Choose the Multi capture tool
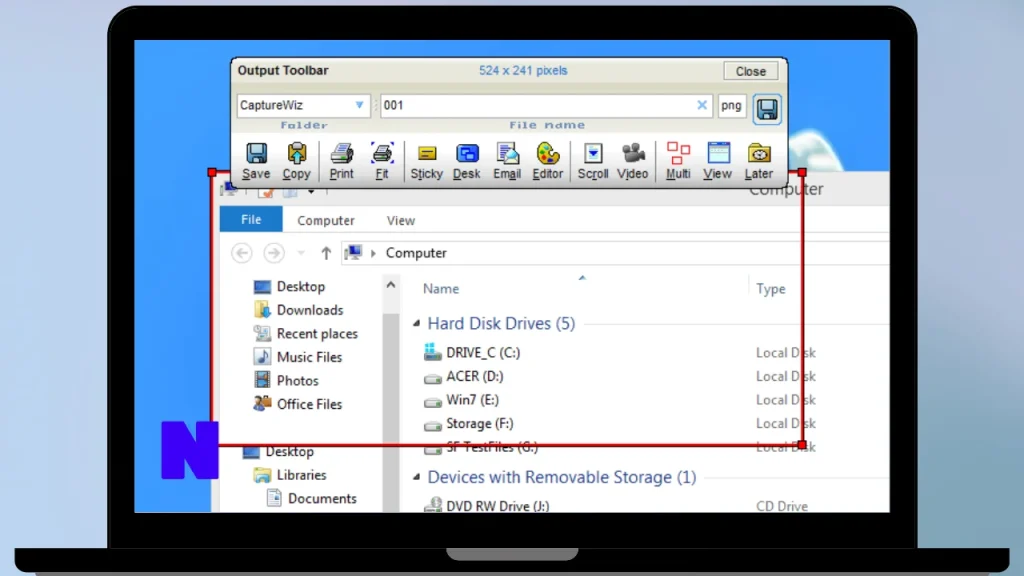This screenshot has height=576, width=1024. click(x=678, y=161)
